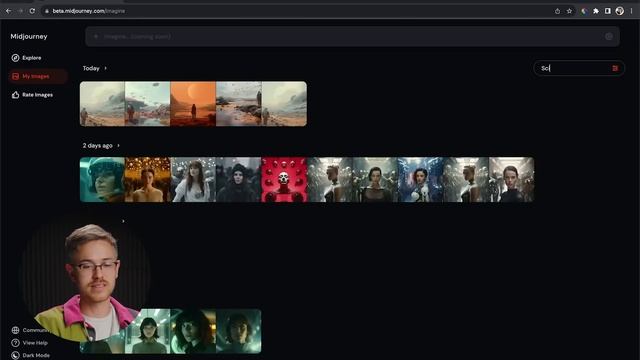Open first Today thumbnail of misty desert
Image resolution: width=640 pixels, height=360 pixels.
pyautogui.click(x=102, y=104)
